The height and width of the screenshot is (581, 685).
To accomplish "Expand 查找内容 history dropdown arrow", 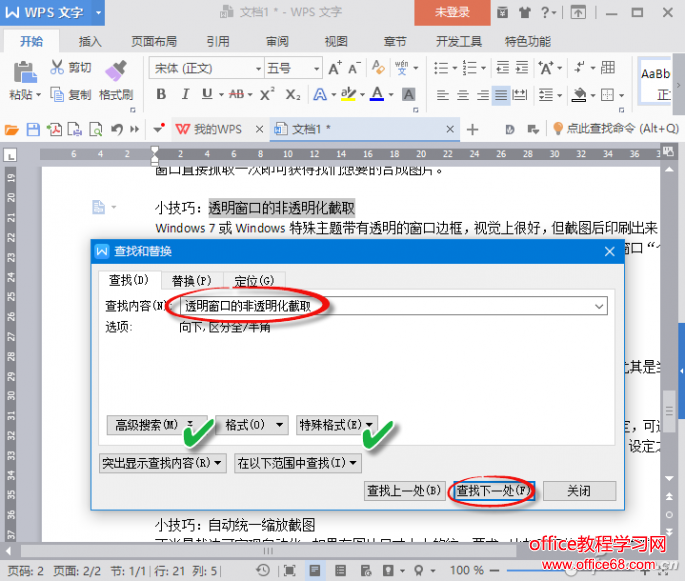I will pyautogui.click(x=599, y=306).
